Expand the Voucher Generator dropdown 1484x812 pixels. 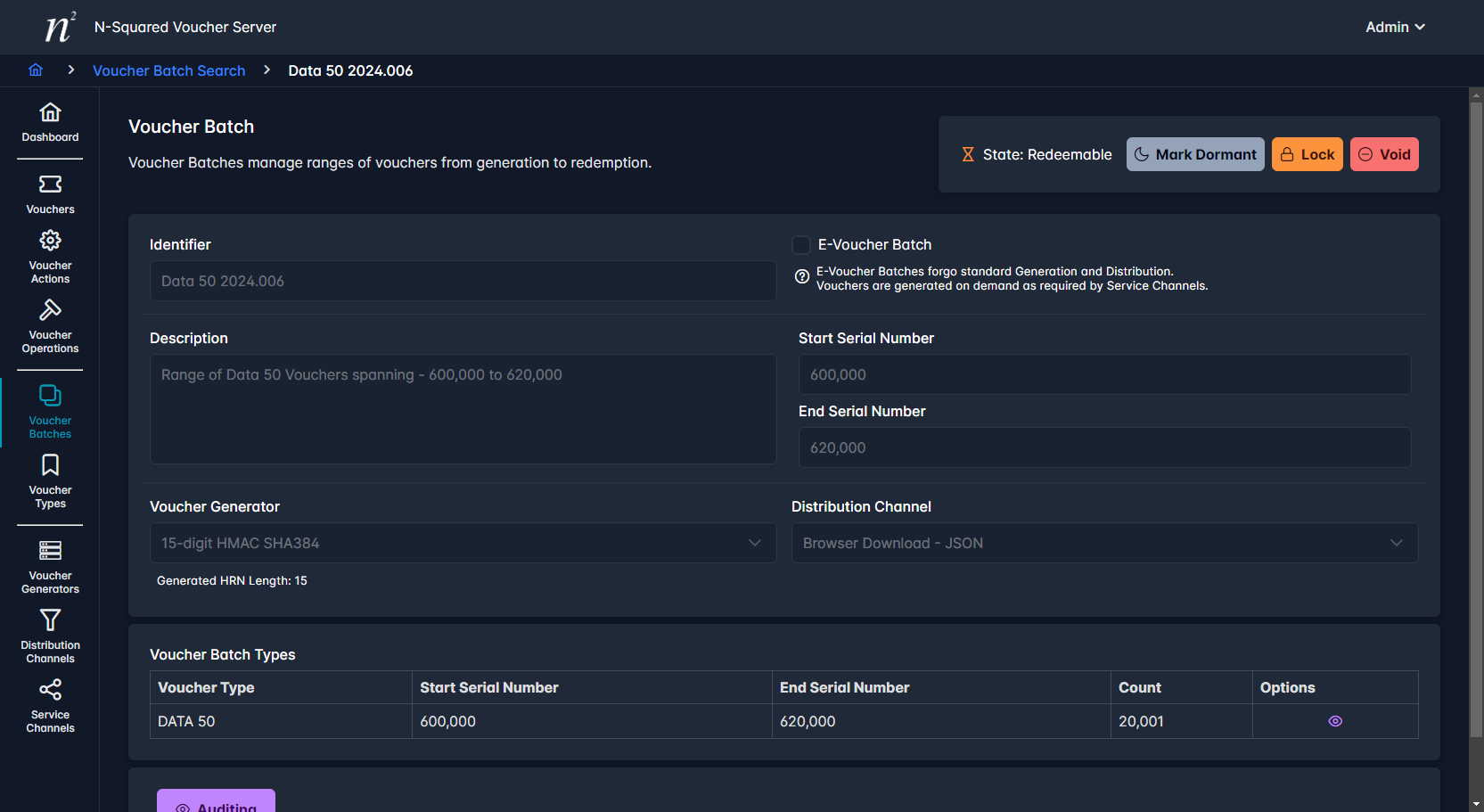click(x=463, y=543)
